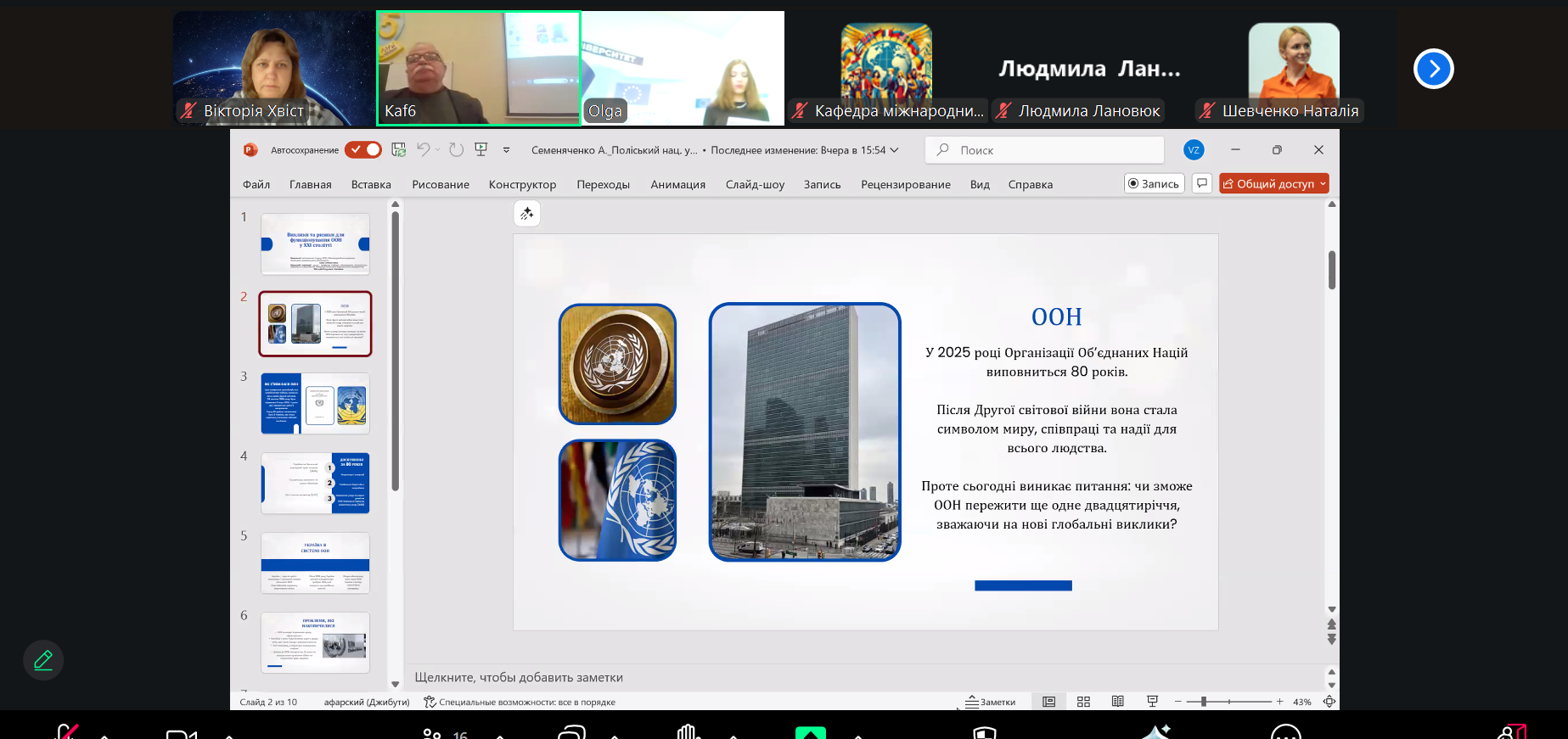Screen dimensions: 1568x739
Task: Open the Designer ideas icon above slide
Action: coord(527,214)
